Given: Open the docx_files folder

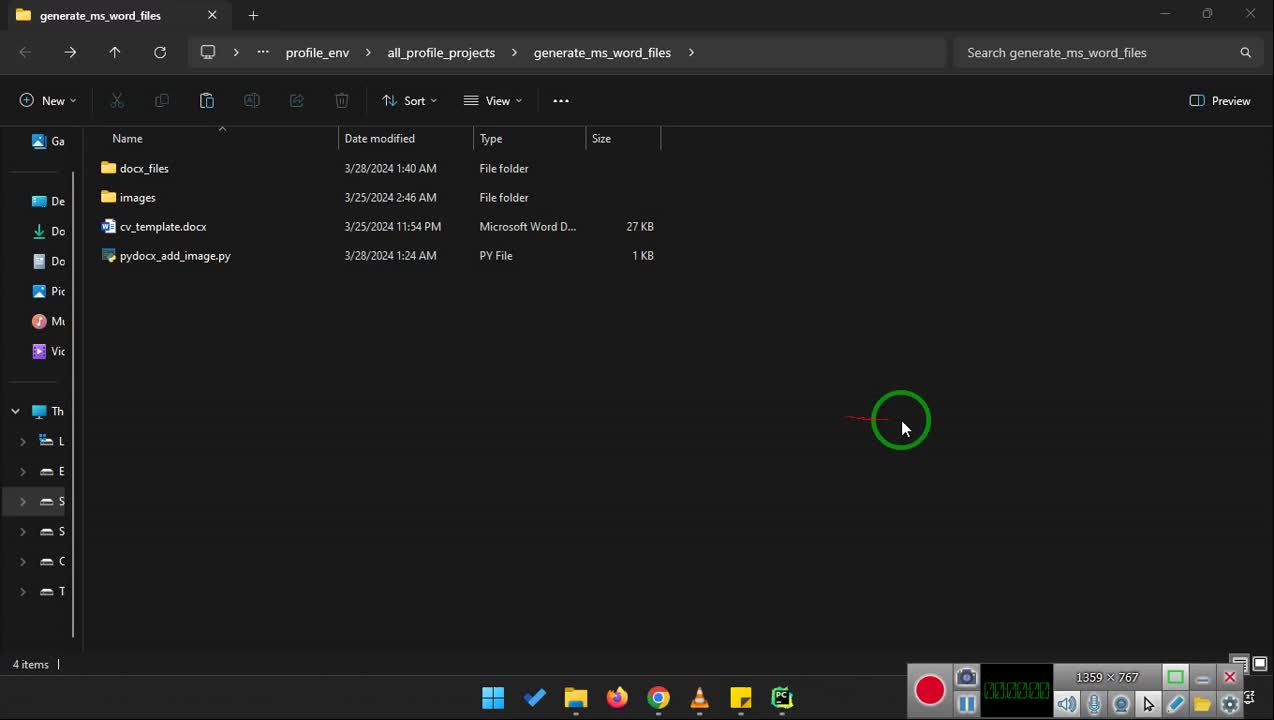Looking at the screenshot, I should 144,169.
